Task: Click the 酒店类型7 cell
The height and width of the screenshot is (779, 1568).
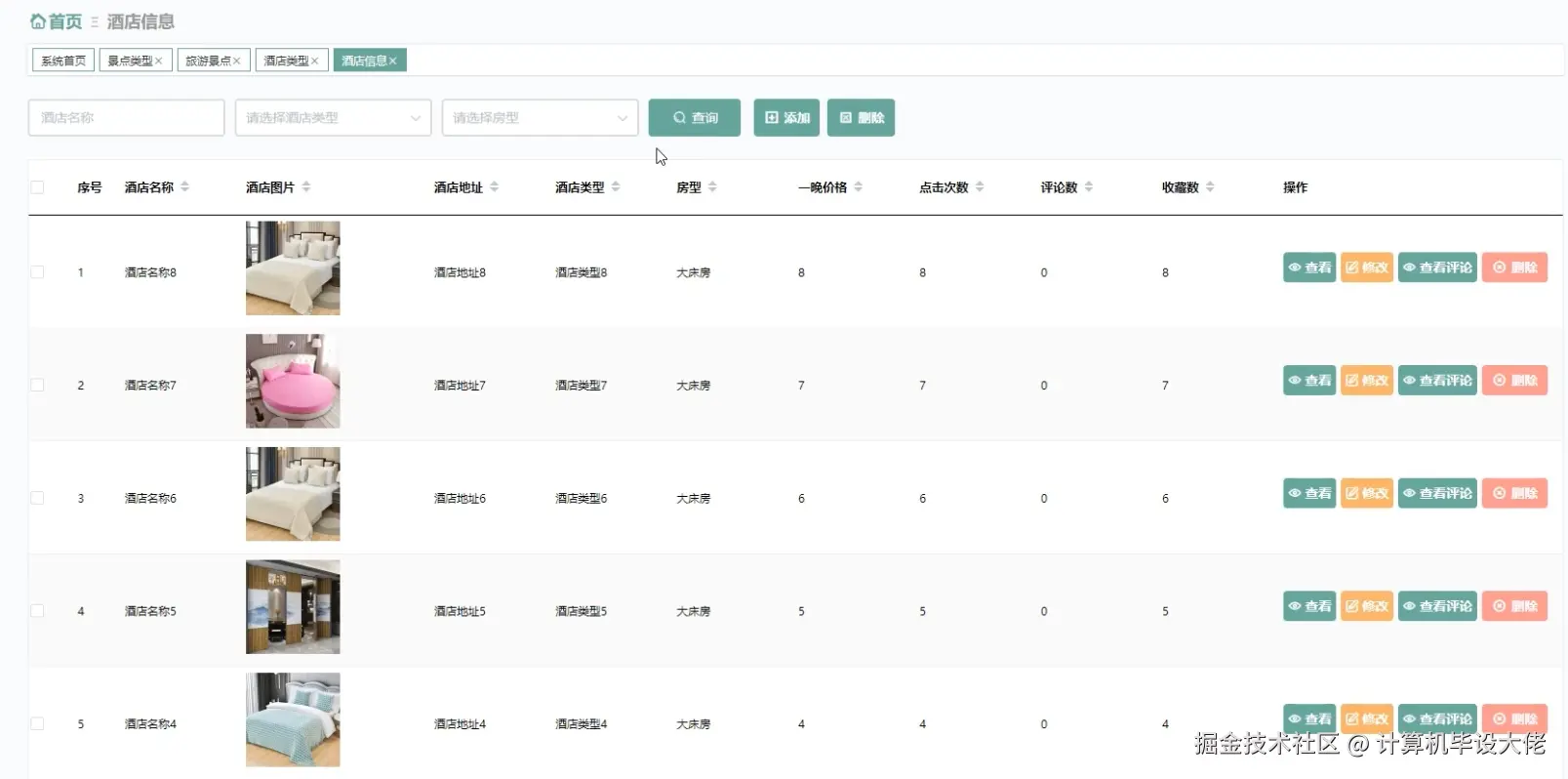Action: (582, 385)
